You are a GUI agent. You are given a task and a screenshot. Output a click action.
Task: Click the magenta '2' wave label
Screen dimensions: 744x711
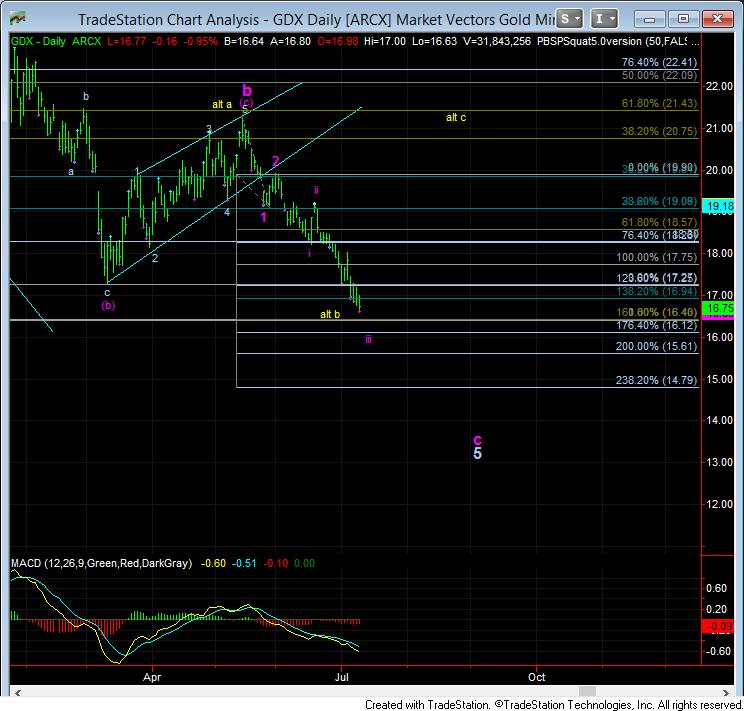275,161
